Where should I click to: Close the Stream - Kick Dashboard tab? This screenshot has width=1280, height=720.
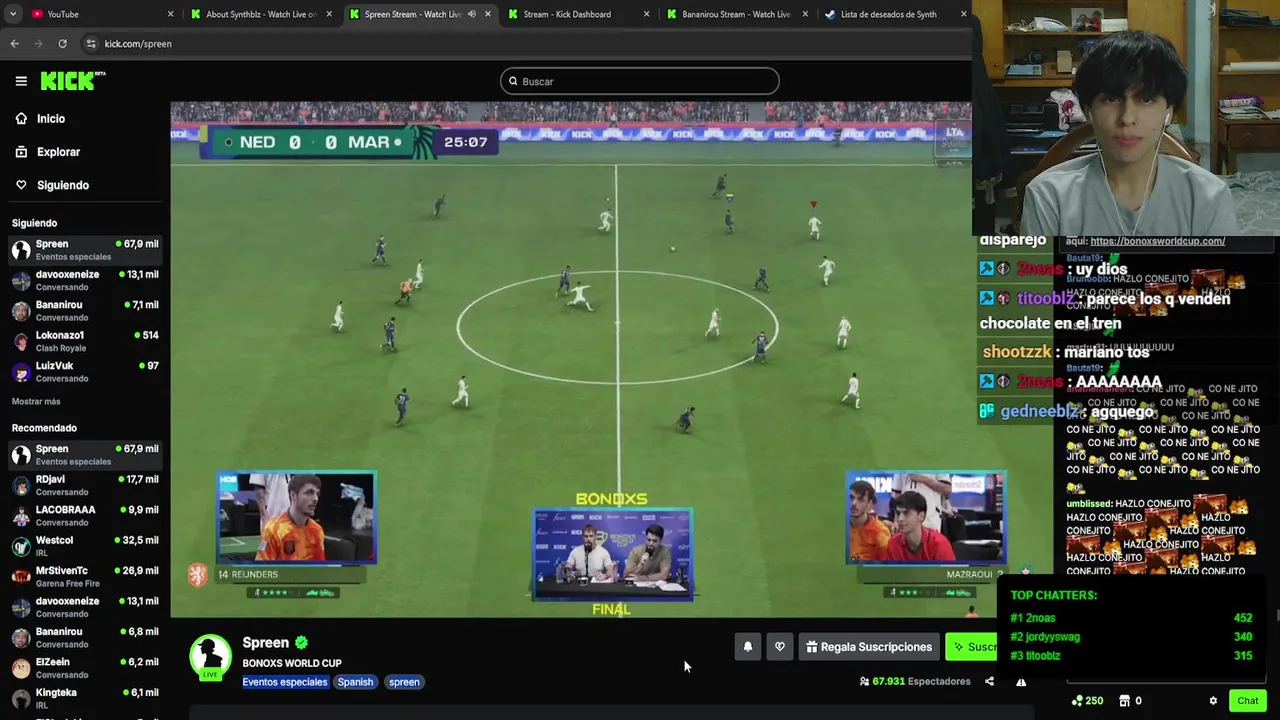tap(646, 14)
